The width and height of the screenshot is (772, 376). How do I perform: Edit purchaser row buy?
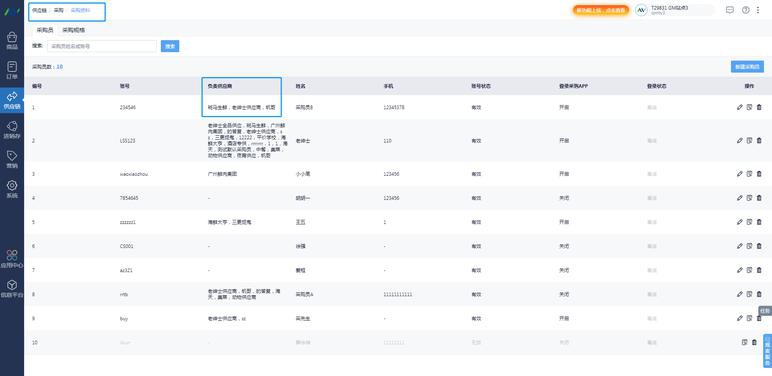point(740,318)
